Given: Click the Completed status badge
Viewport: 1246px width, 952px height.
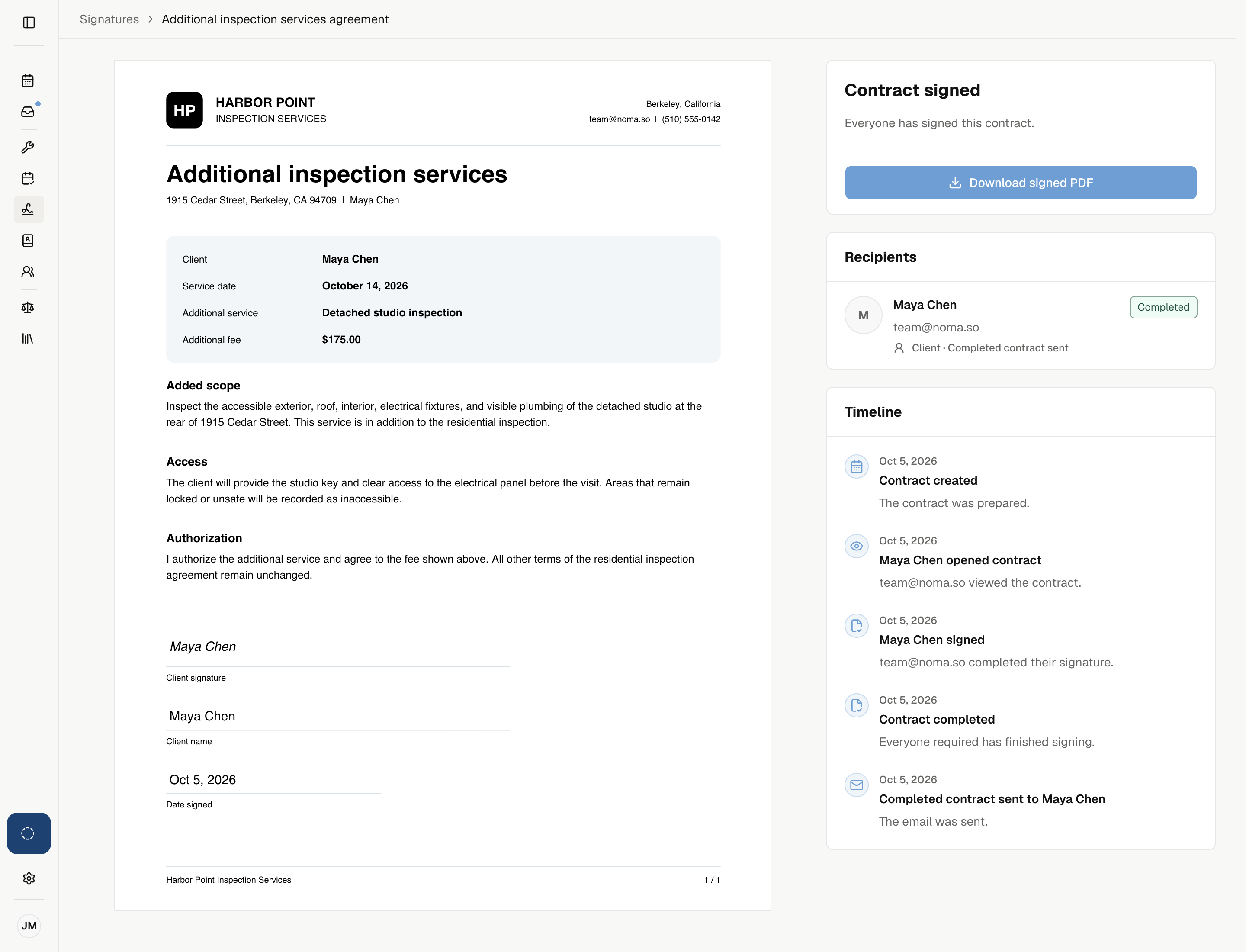Looking at the screenshot, I should point(1163,307).
